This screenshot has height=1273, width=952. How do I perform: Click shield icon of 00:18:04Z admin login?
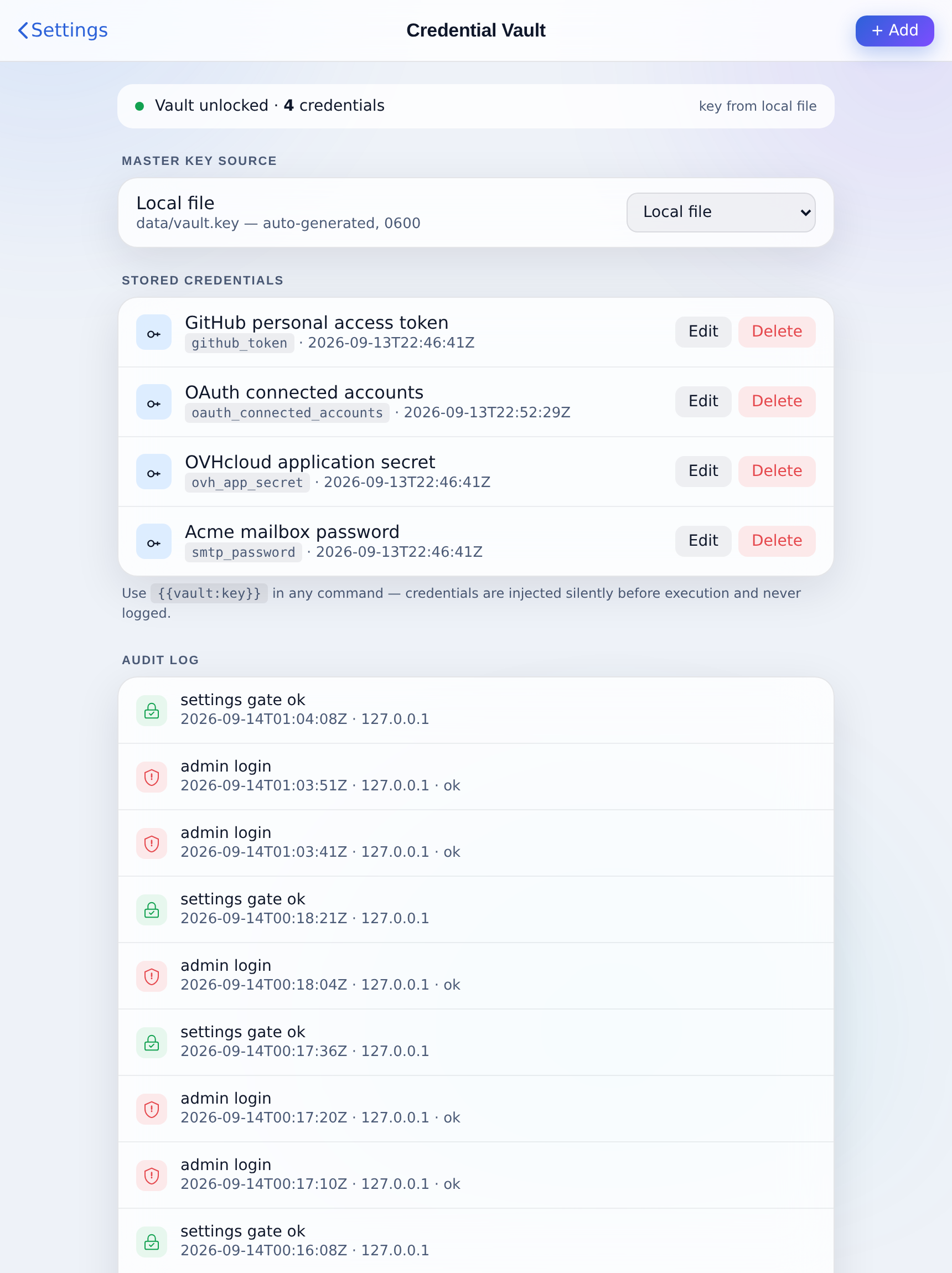(151, 976)
